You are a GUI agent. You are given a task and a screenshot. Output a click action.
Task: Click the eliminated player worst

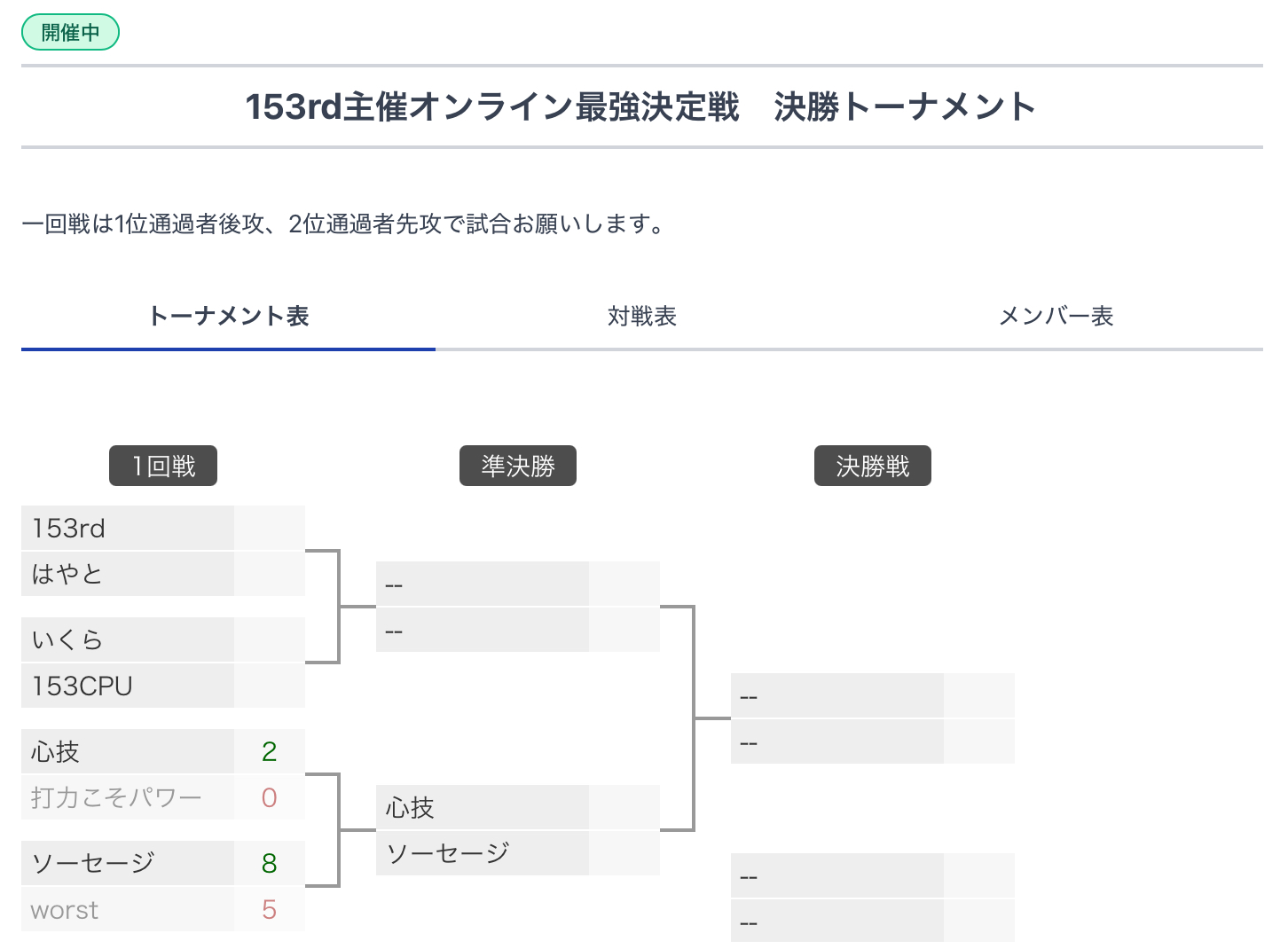[x=128, y=909]
